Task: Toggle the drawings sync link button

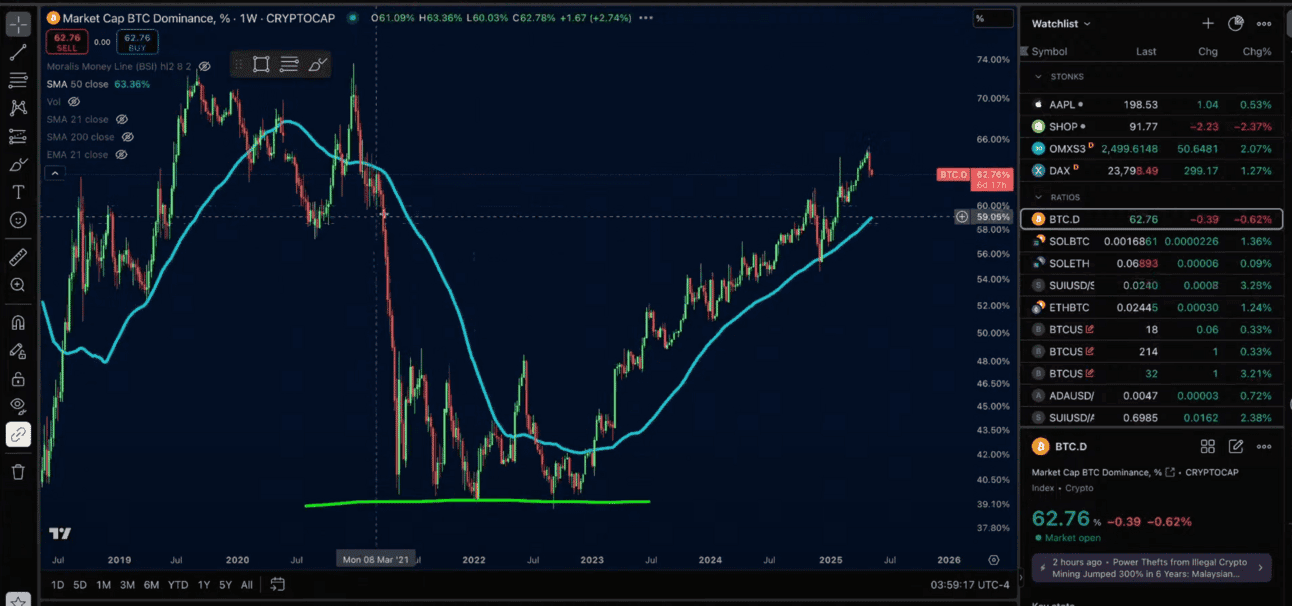Action: [18, 434]
